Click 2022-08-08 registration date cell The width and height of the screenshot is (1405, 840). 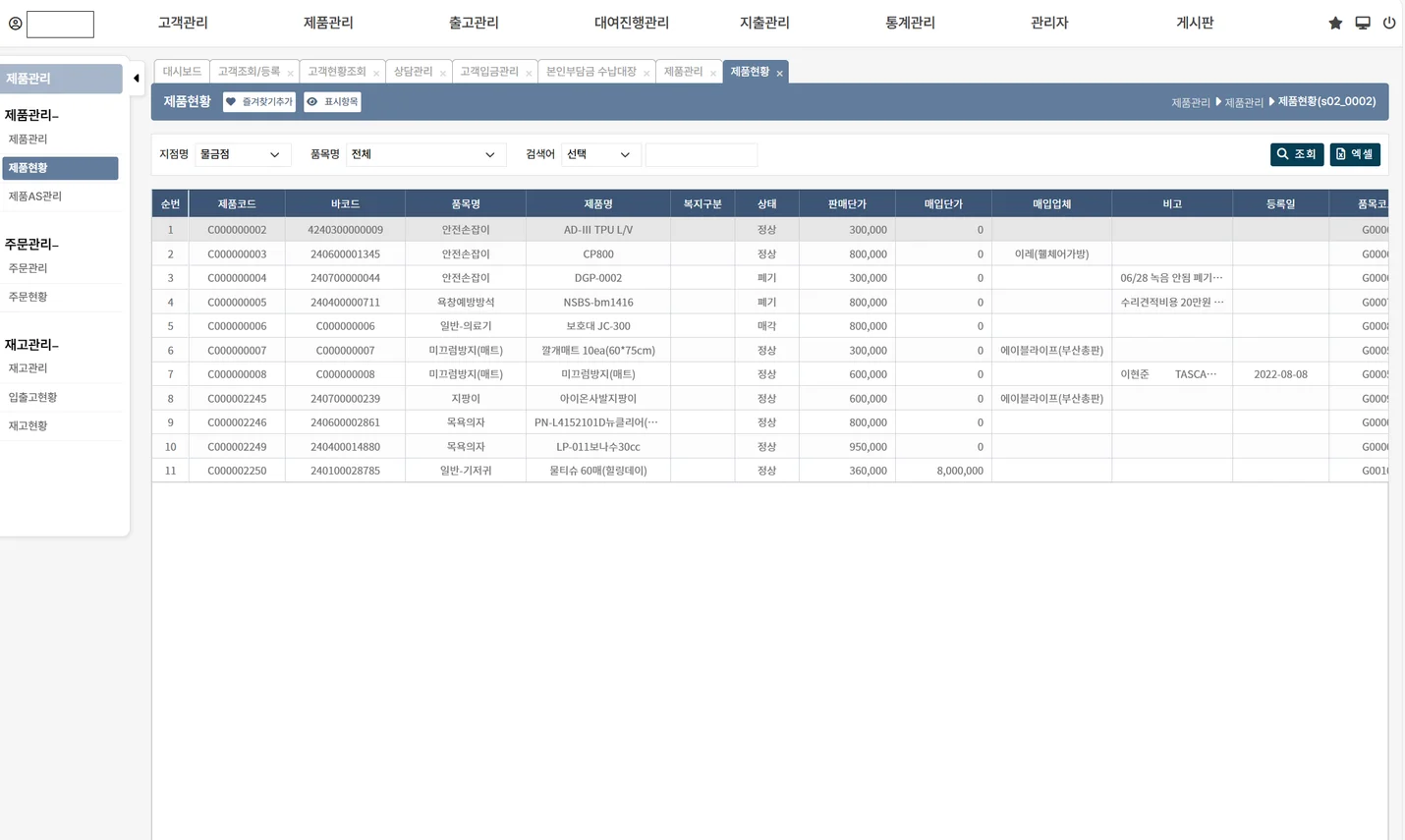[x=1280, y=374]
